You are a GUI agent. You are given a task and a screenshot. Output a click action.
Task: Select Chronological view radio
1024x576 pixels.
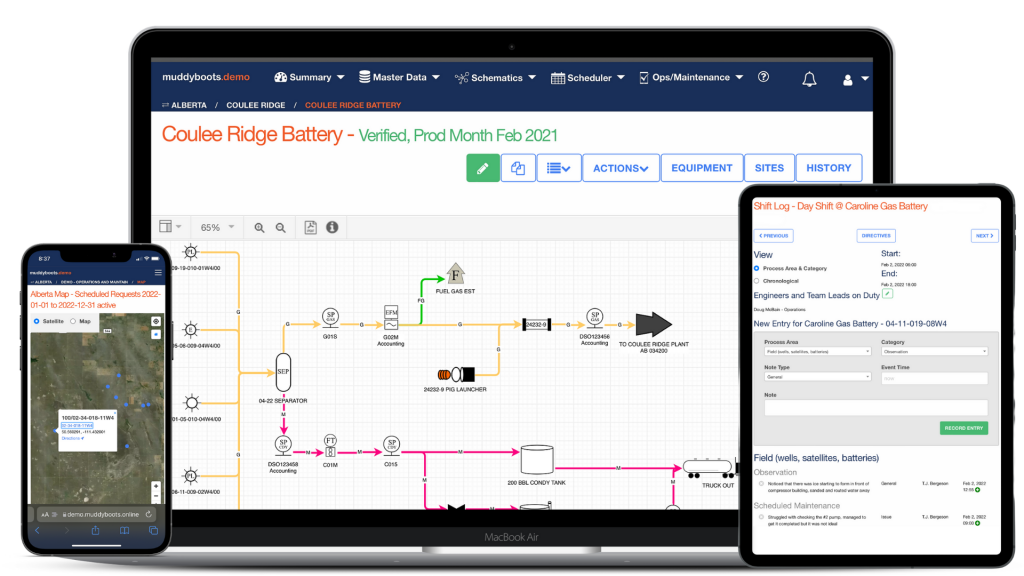(757, 281)
